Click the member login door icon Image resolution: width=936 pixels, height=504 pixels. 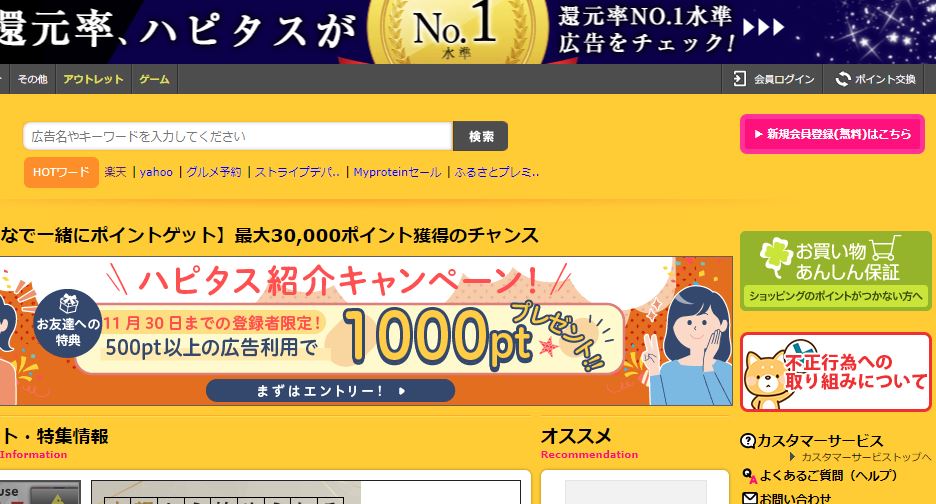point(739,79)
